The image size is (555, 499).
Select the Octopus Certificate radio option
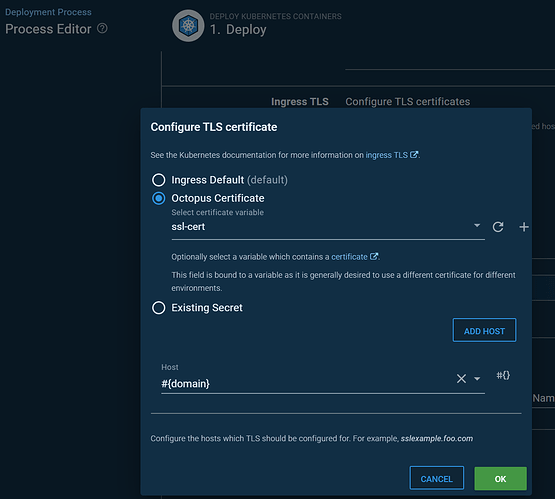coord(159,198)
